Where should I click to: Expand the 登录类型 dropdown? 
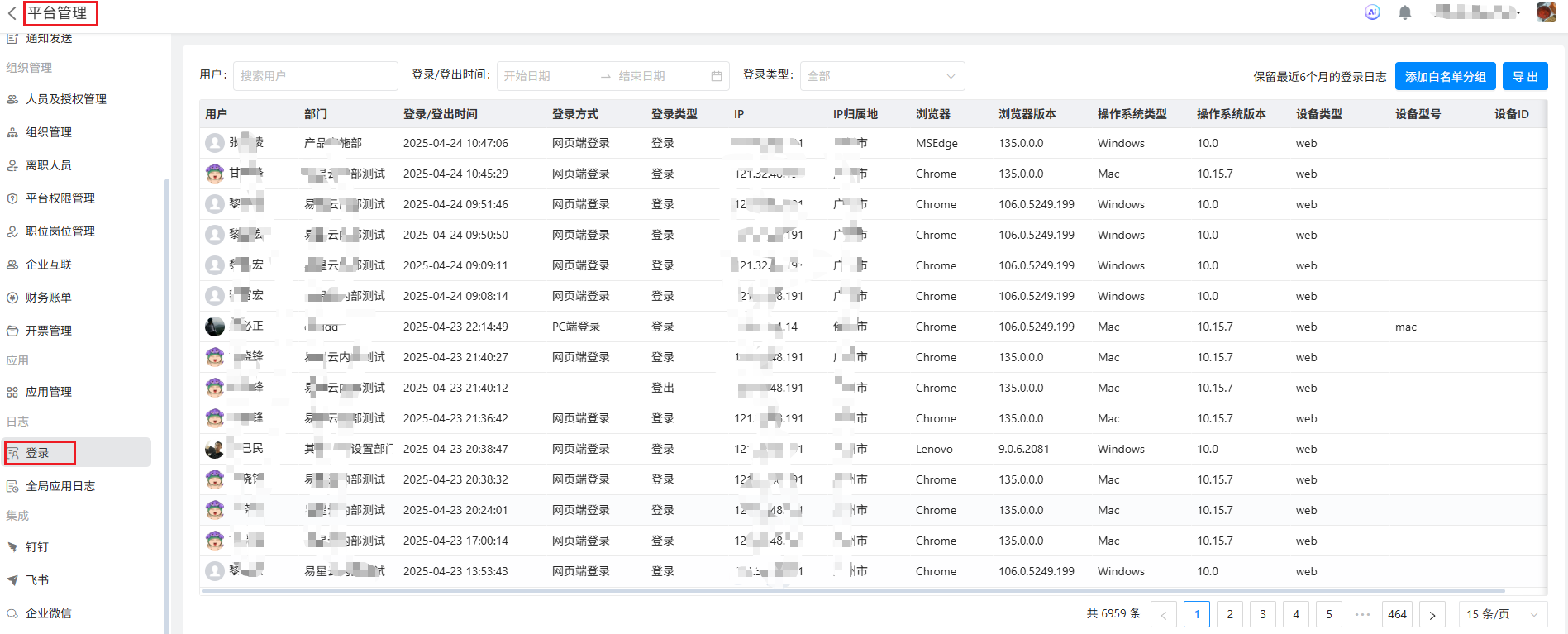click(882, 76)
